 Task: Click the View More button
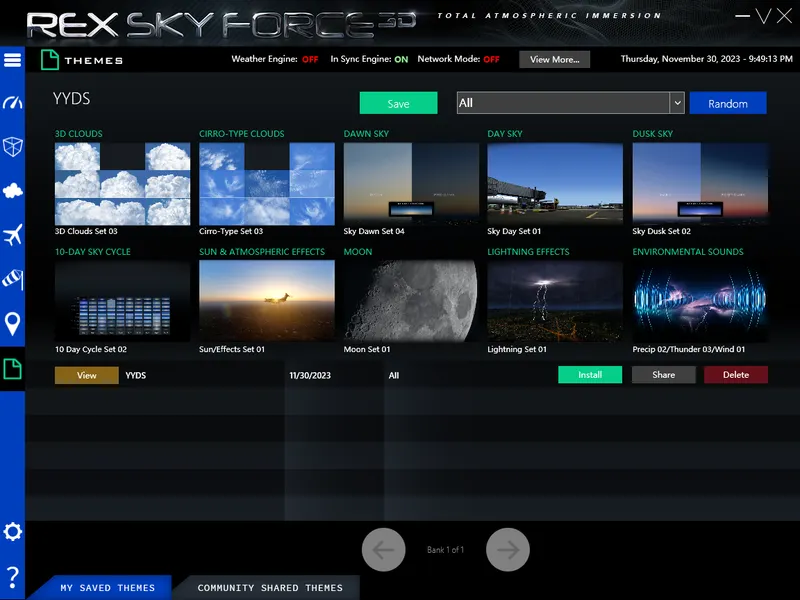tap(554, 60)
